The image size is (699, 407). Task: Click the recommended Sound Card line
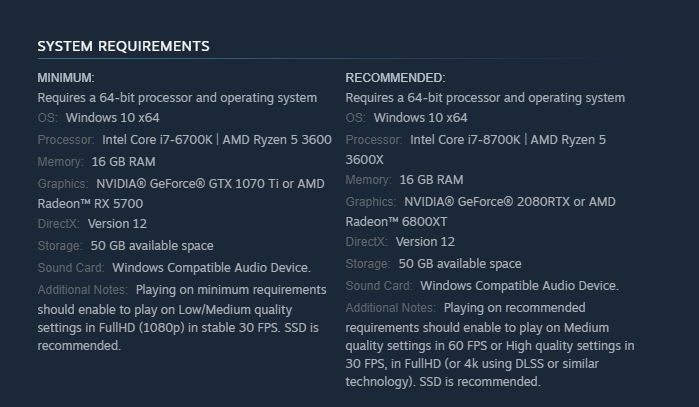(x=482, y=286)
